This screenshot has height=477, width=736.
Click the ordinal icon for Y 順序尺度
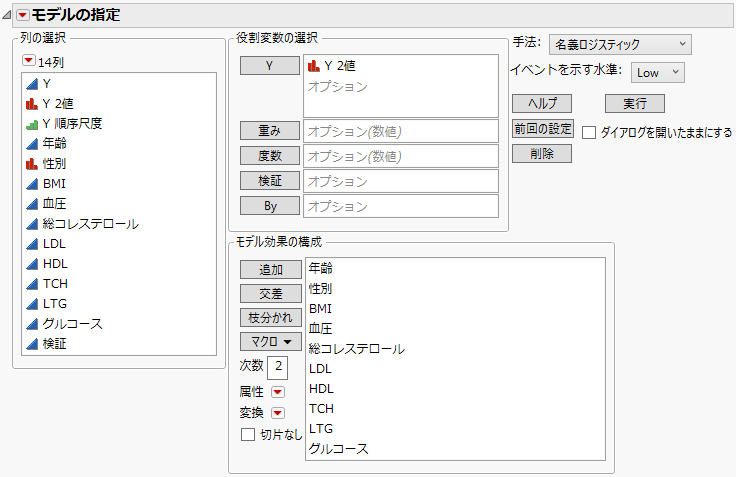[x=31, y=123]
